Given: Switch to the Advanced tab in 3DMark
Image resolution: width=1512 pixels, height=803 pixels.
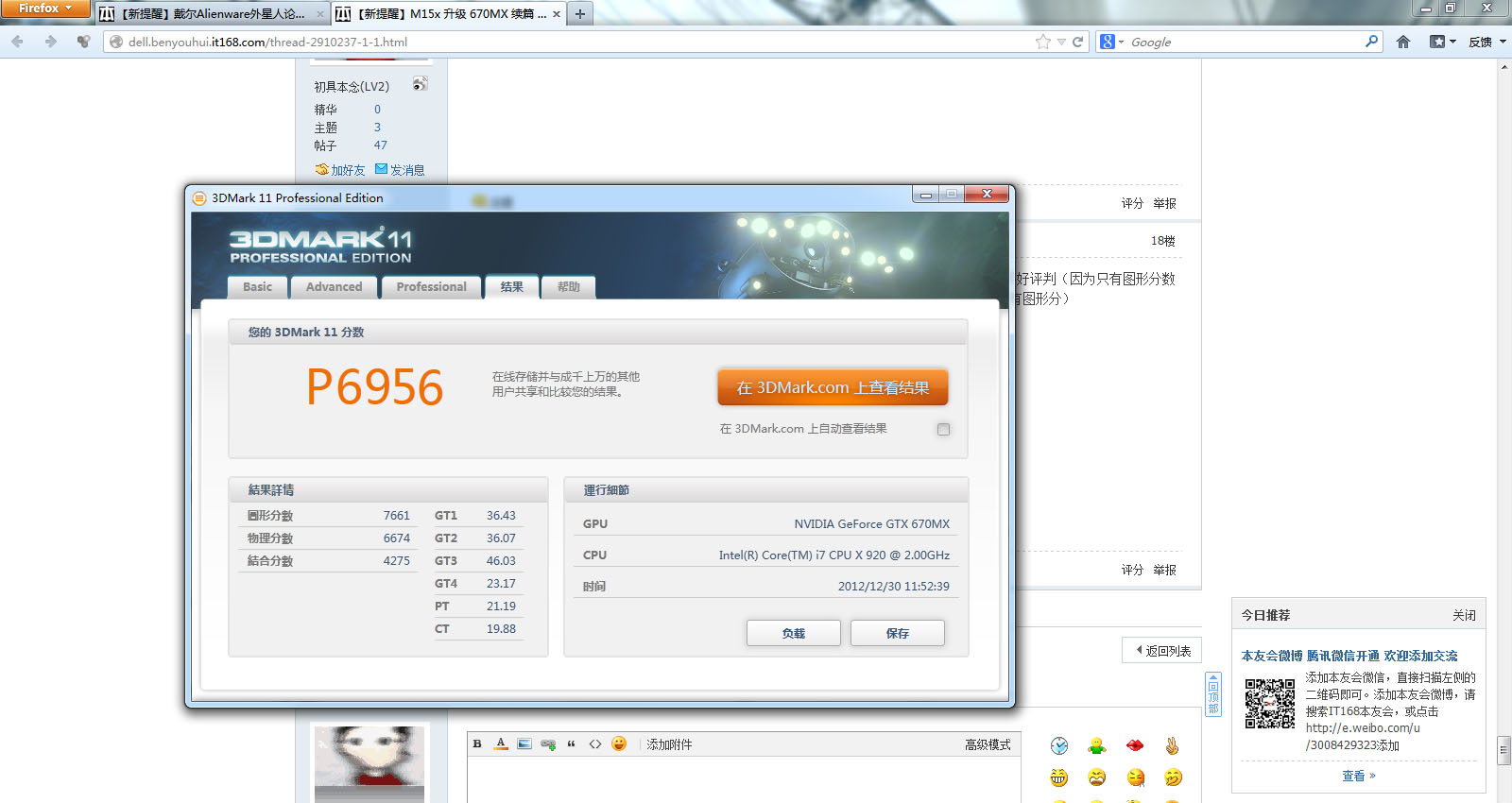Looking at the screenshot, I should click(x=334, y=287).
